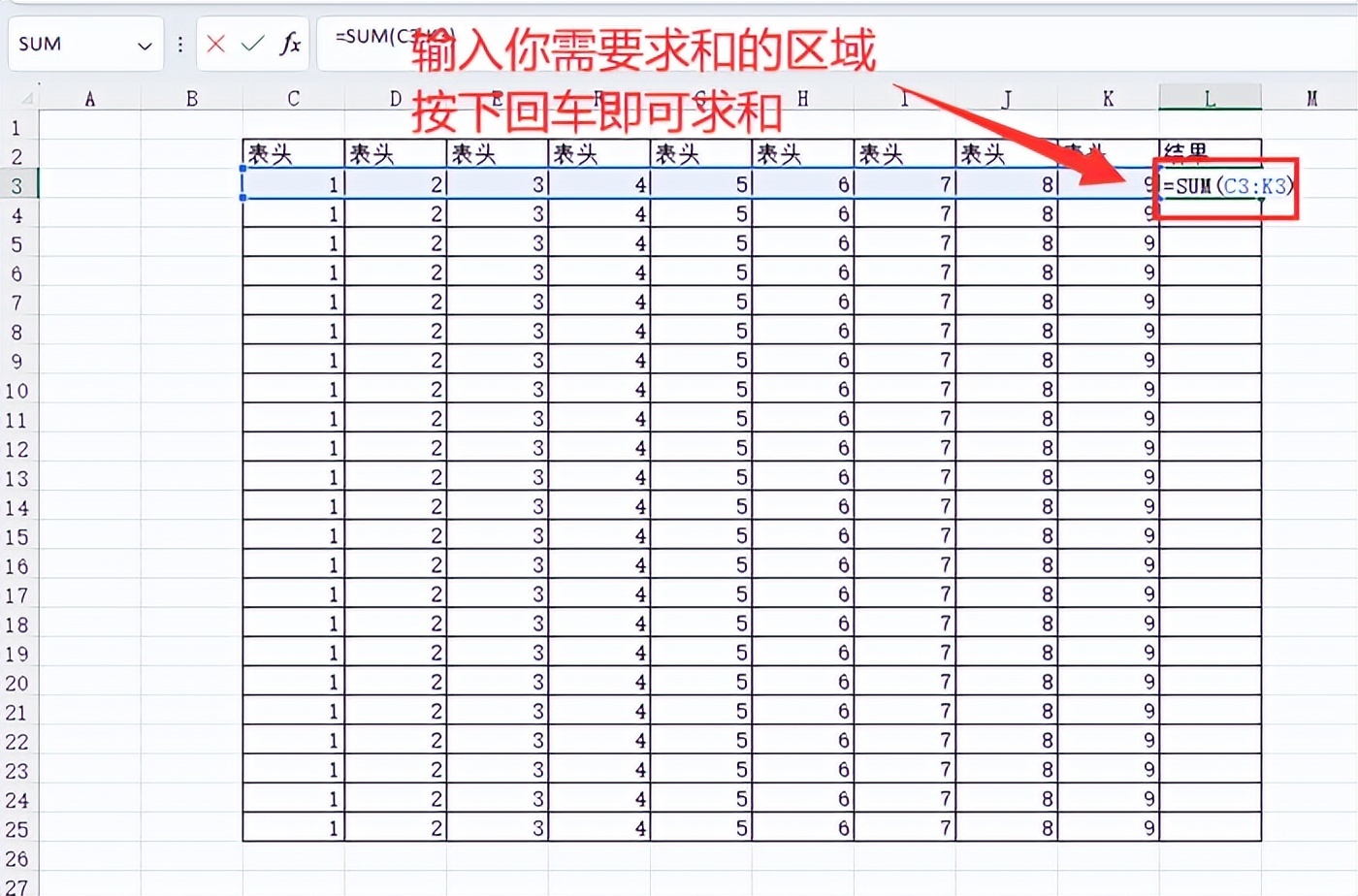Viewport: 1358px width, 896px height.
Task: Select row 3 by clicking its row number
Action: [x=16, y=184]
